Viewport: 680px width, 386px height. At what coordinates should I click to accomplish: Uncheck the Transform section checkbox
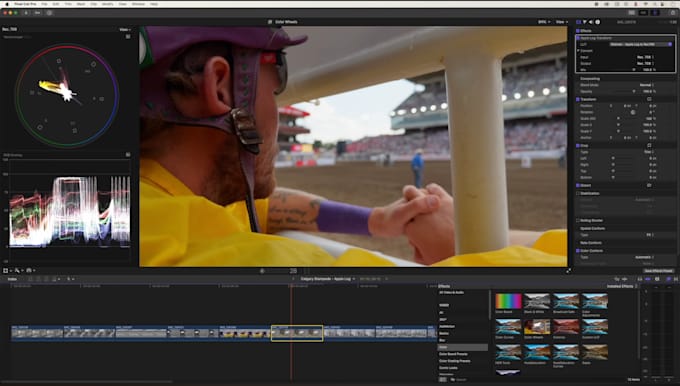(x=578, y=99)
